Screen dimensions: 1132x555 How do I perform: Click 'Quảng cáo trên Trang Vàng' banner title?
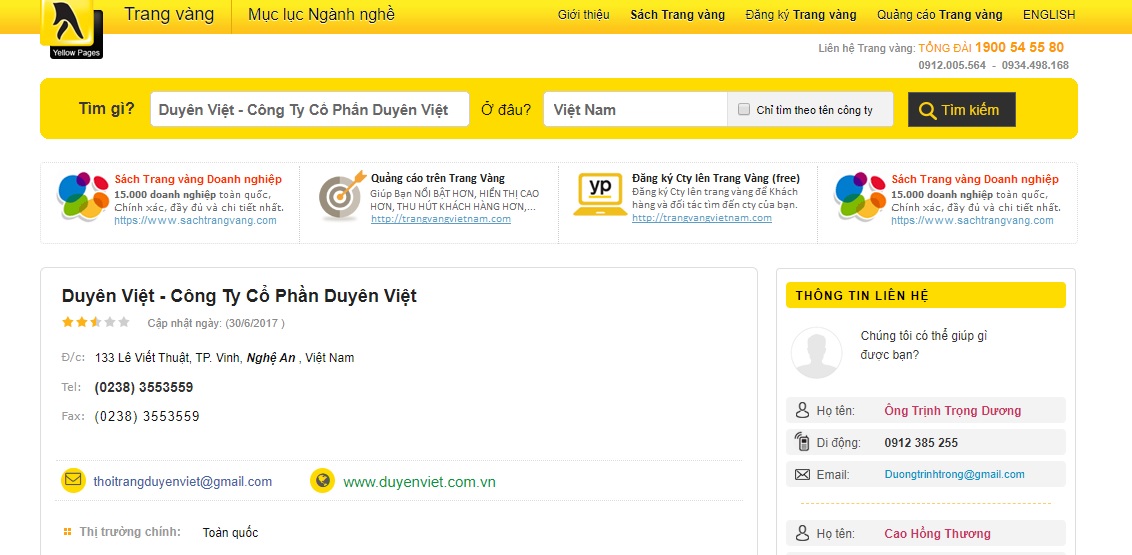click(437, 178)
